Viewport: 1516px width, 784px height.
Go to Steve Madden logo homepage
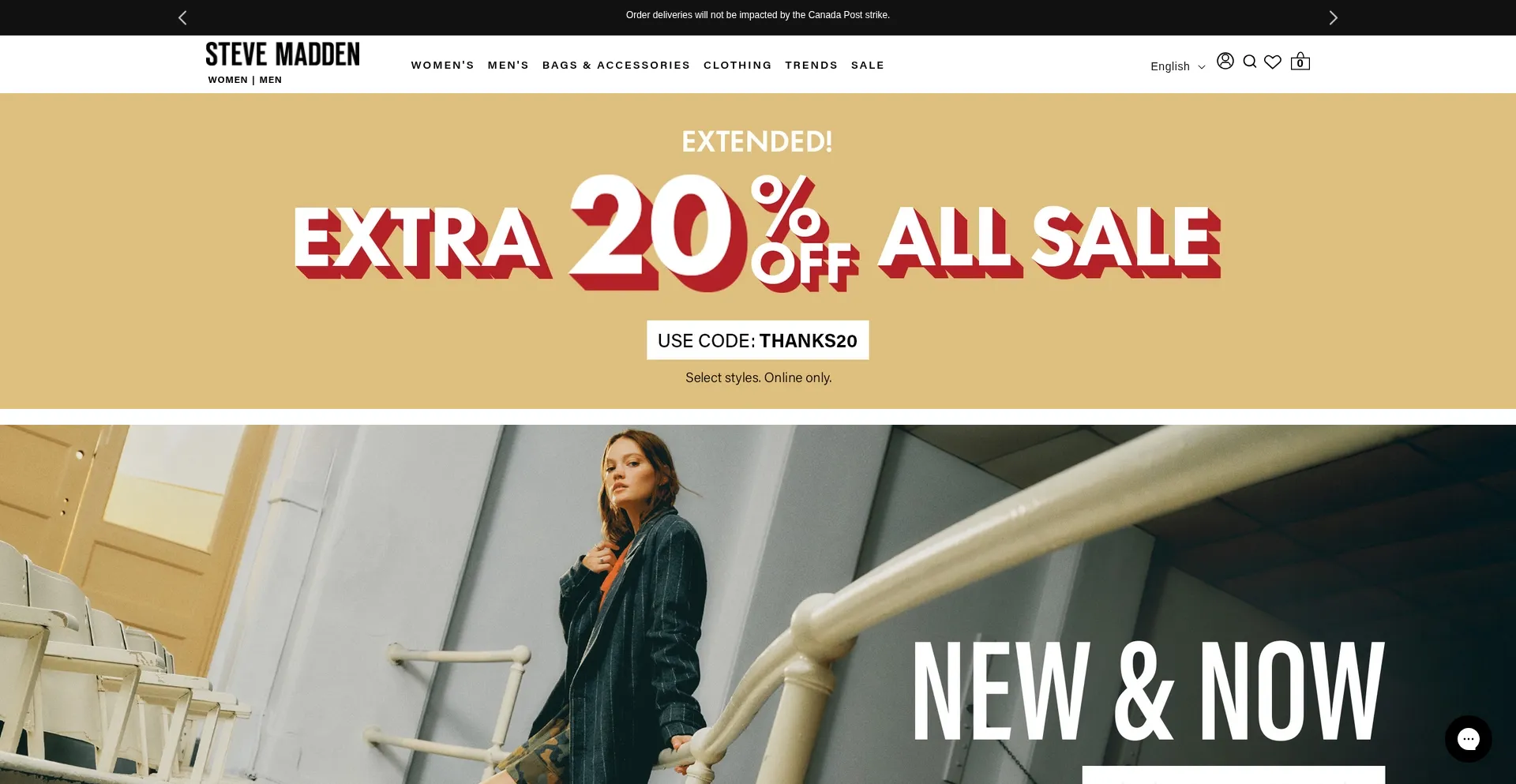click(x=283, y=54)
